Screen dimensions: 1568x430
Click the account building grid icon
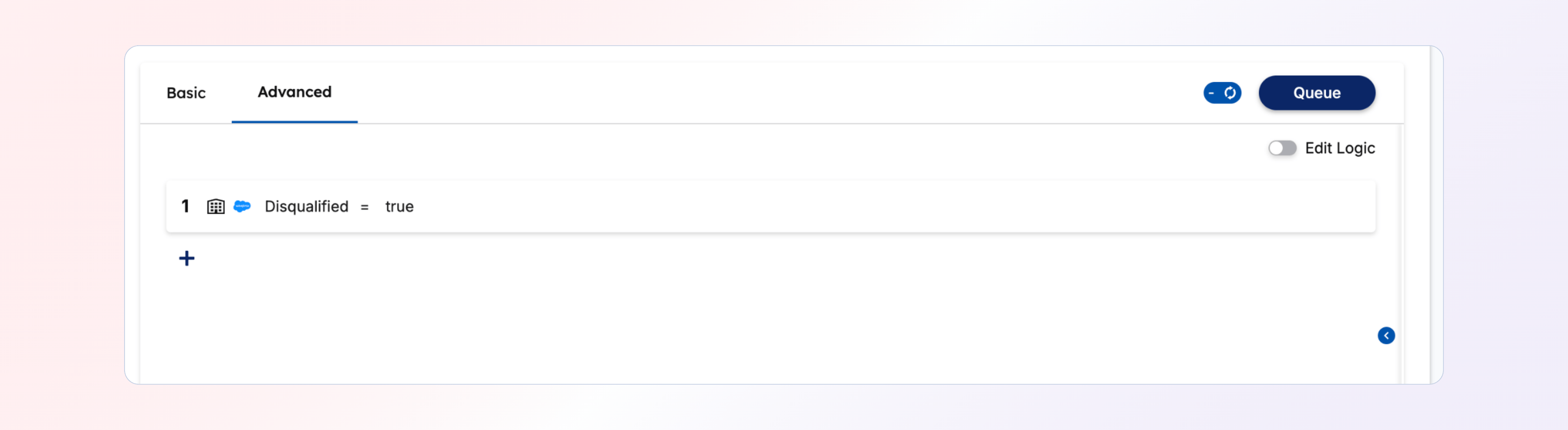click(216, 207)
